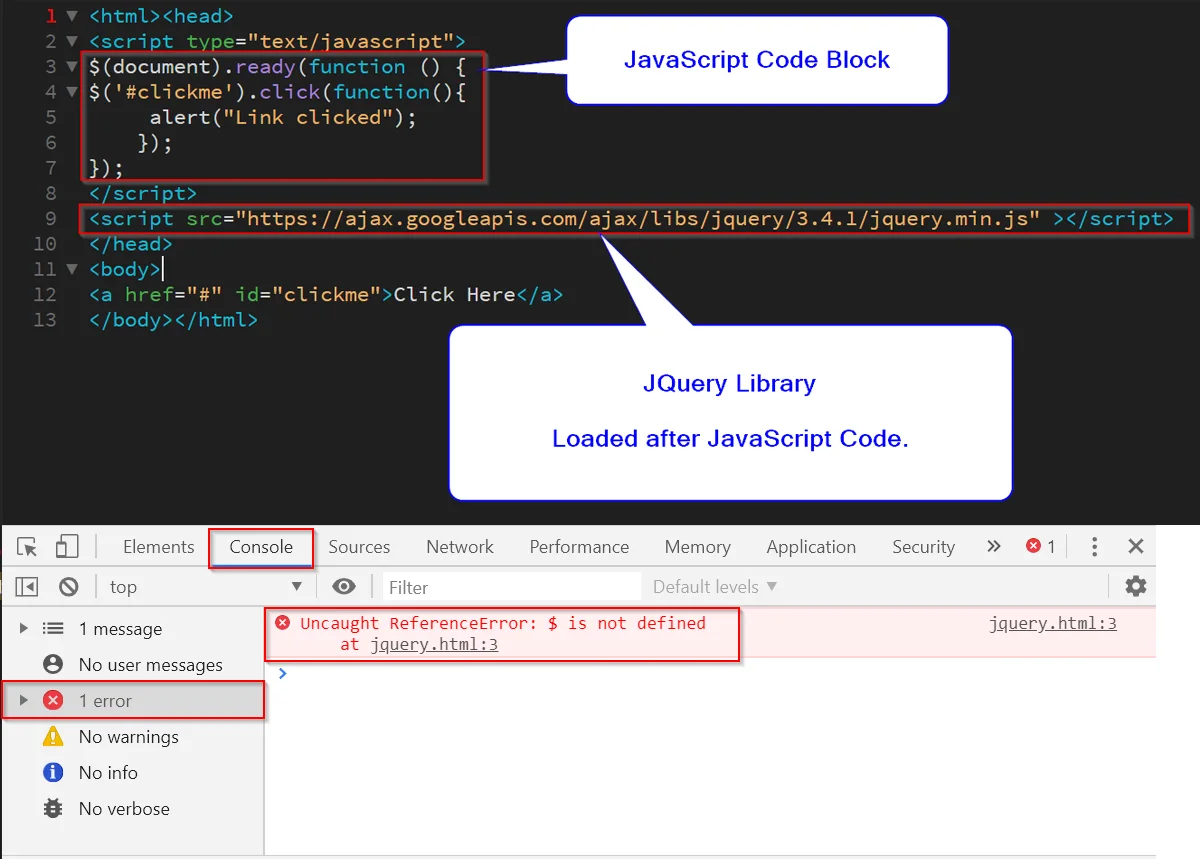
Task: Clear the console with the block icon
Action: [x=68, y=587]
